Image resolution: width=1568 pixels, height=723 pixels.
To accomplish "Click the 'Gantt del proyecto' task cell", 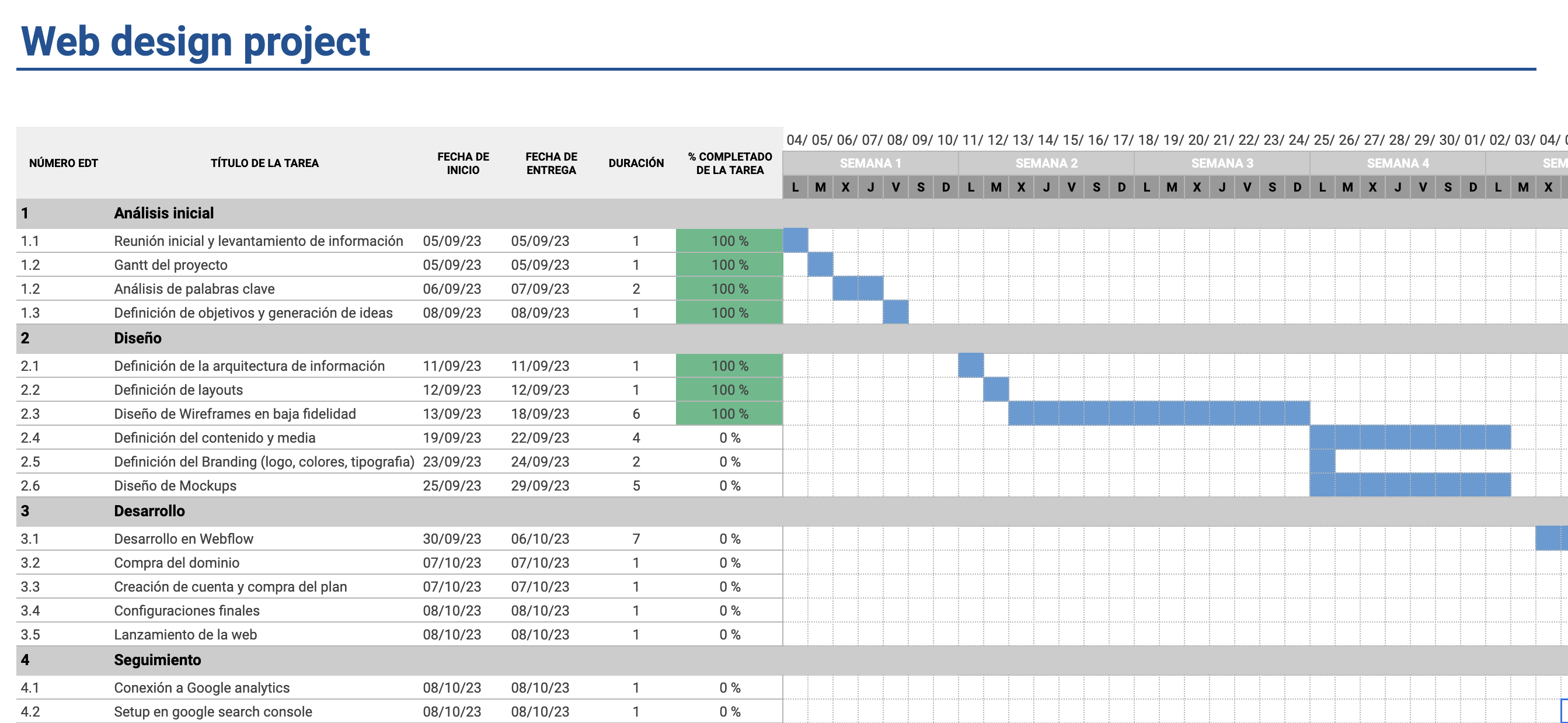I will (170, 265).
